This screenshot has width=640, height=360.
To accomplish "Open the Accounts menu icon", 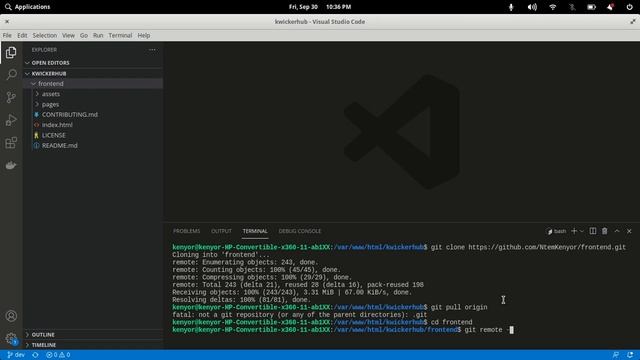I will (11, 316).
